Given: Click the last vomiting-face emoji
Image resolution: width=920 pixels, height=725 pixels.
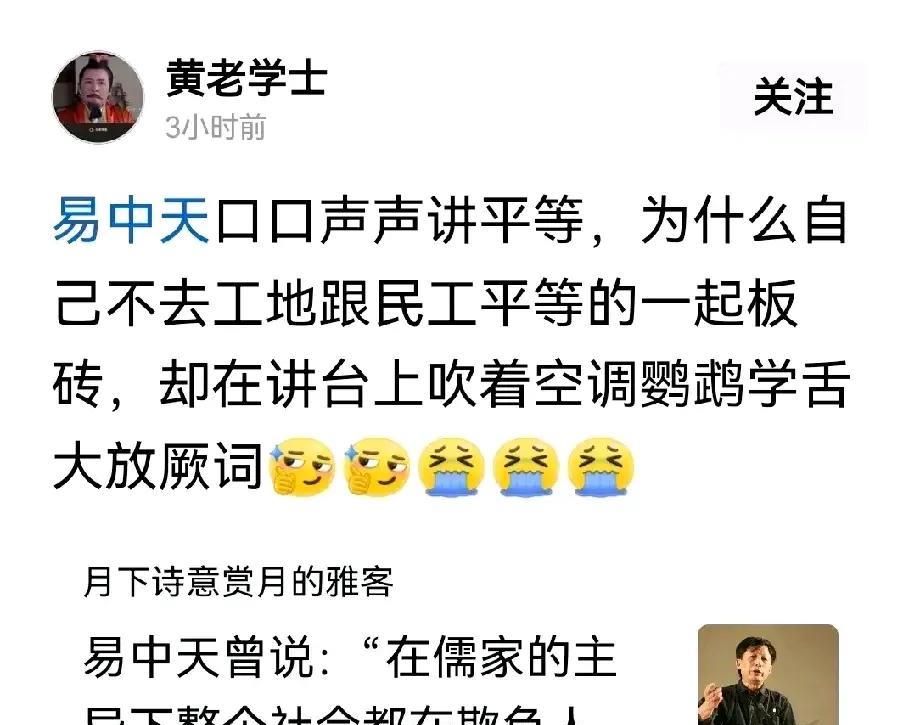Looking at the screenshot, I should [601, 467].
